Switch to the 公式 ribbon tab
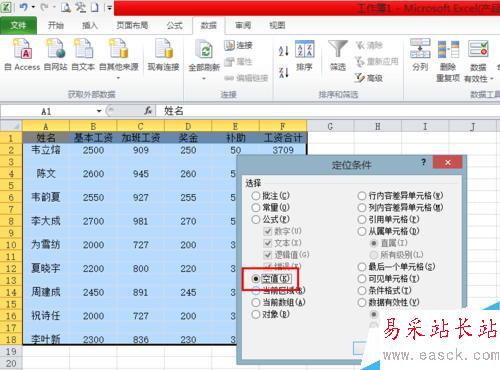The height and width of the screenshot is (370, 500). 175,25
